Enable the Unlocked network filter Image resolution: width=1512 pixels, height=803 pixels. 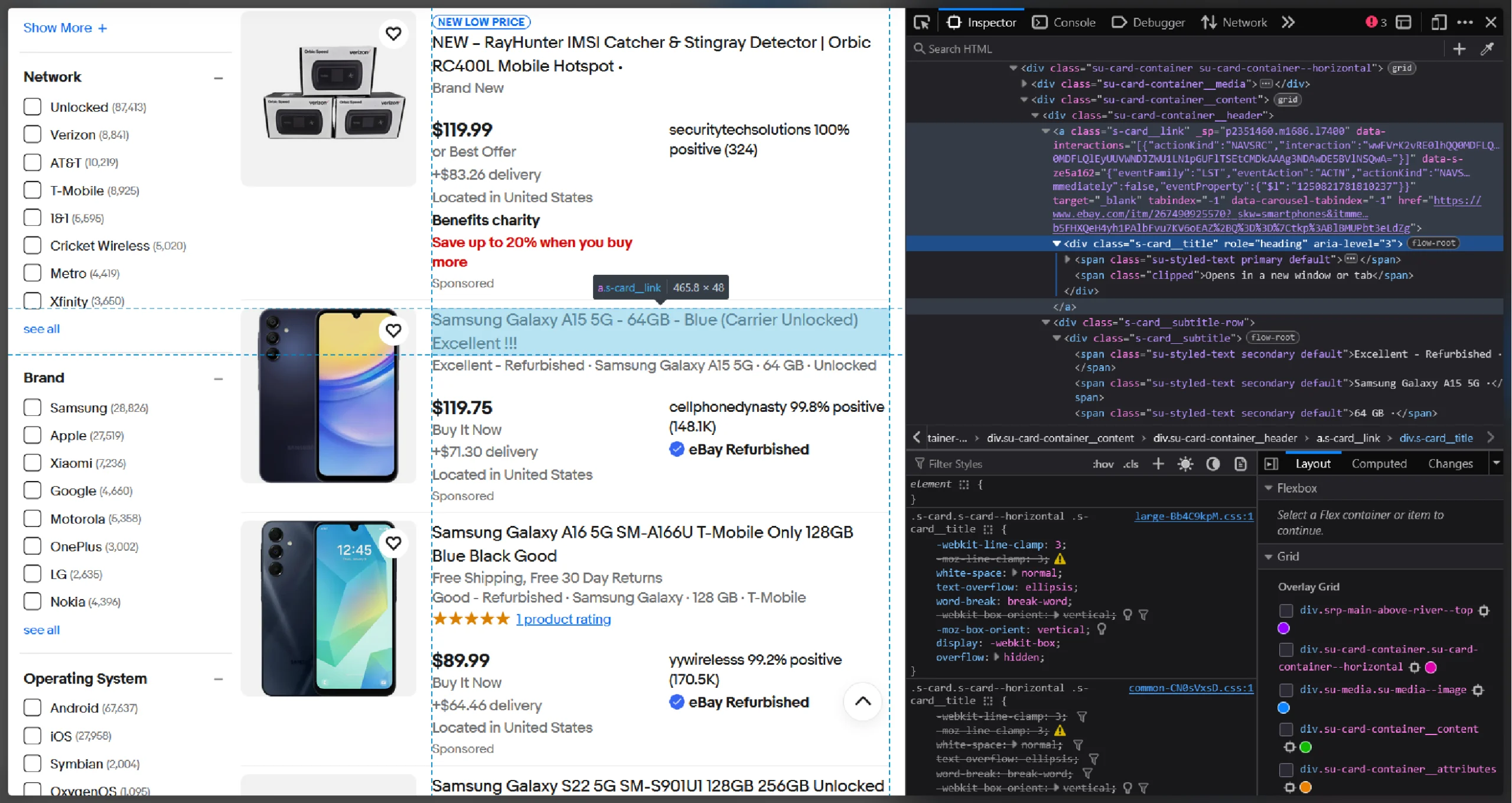[x=32, y=106]
